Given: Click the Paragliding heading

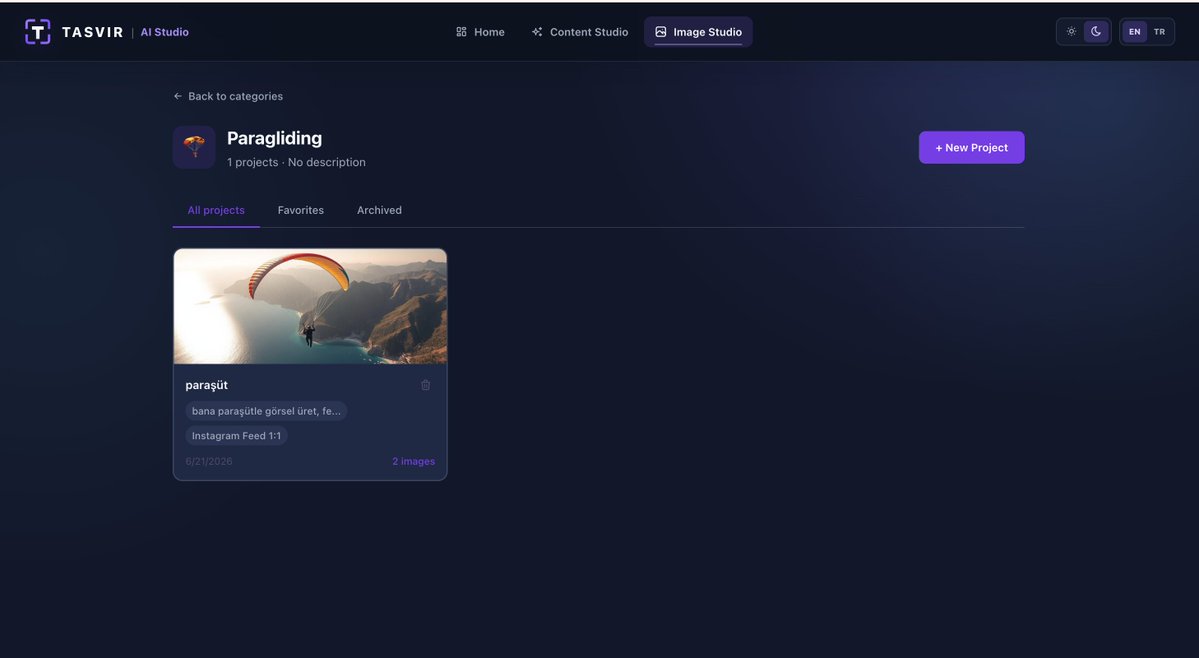Looking at the screenshot, I should tap(275, 138).
